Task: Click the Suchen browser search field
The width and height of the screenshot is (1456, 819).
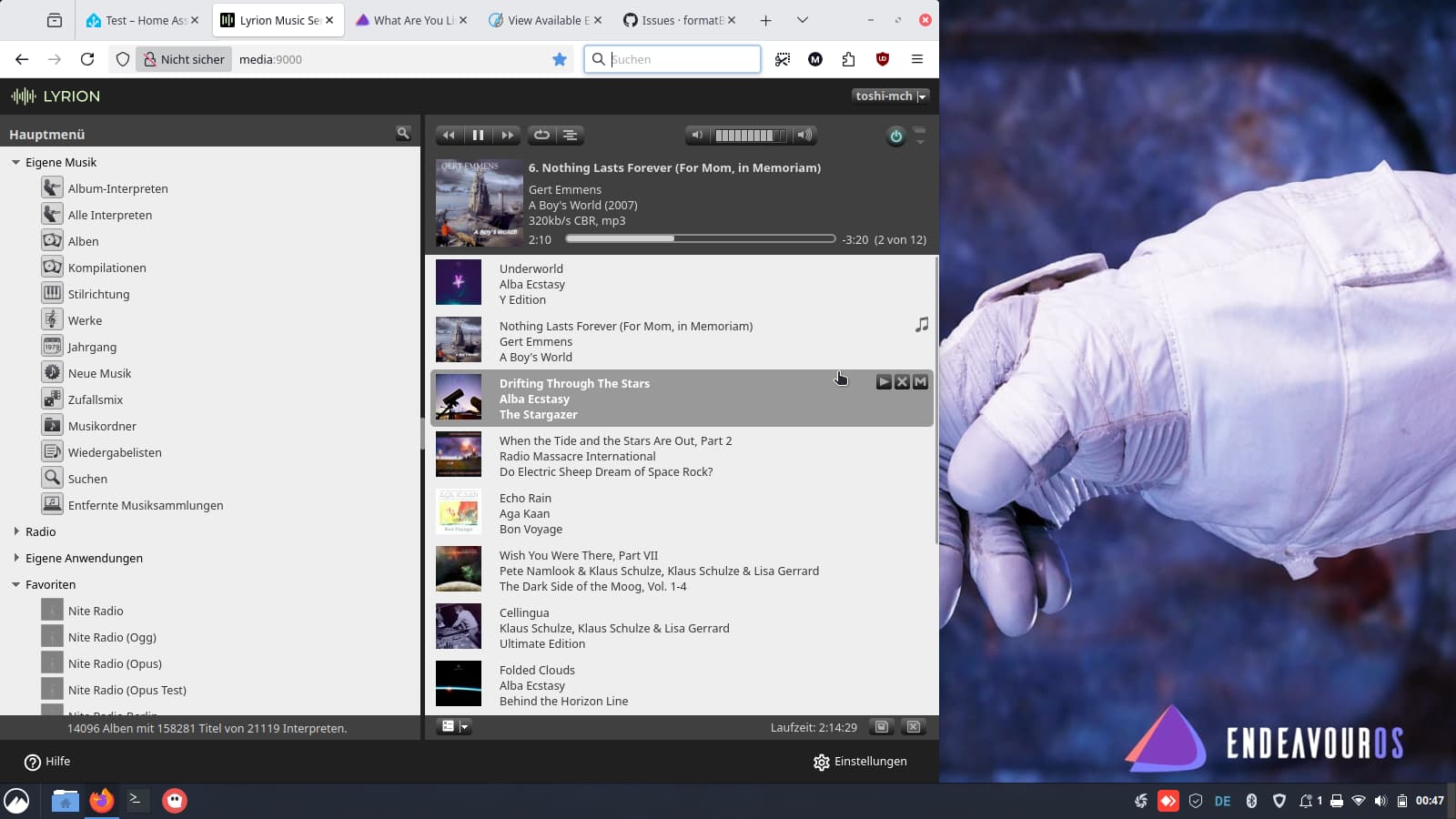Action: pyautogui.click(x=672, y=59)
